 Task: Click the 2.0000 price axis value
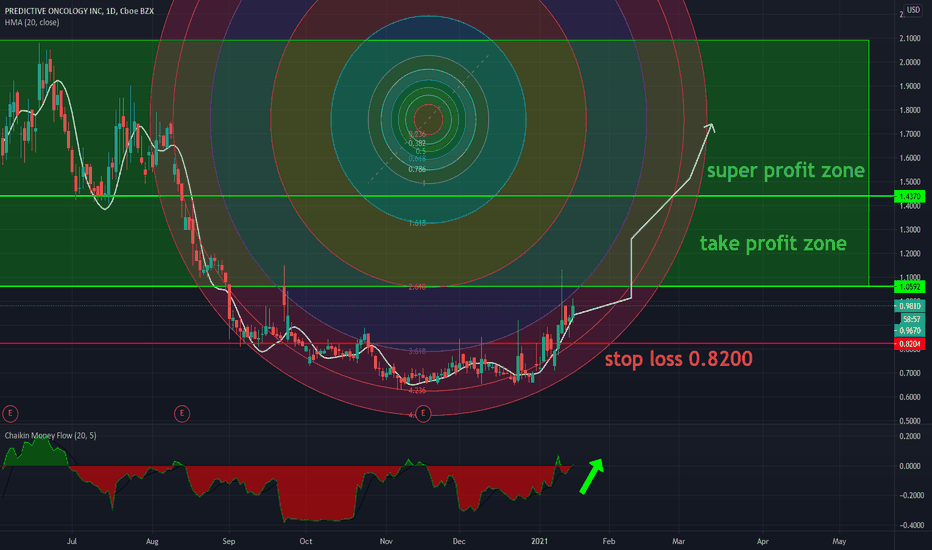click(x=910, y=62)
